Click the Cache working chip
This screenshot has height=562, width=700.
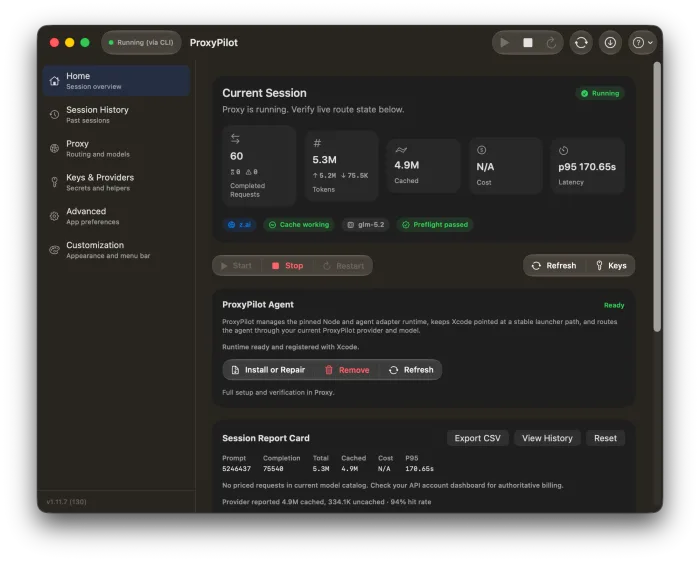click(x=299, y=225)
